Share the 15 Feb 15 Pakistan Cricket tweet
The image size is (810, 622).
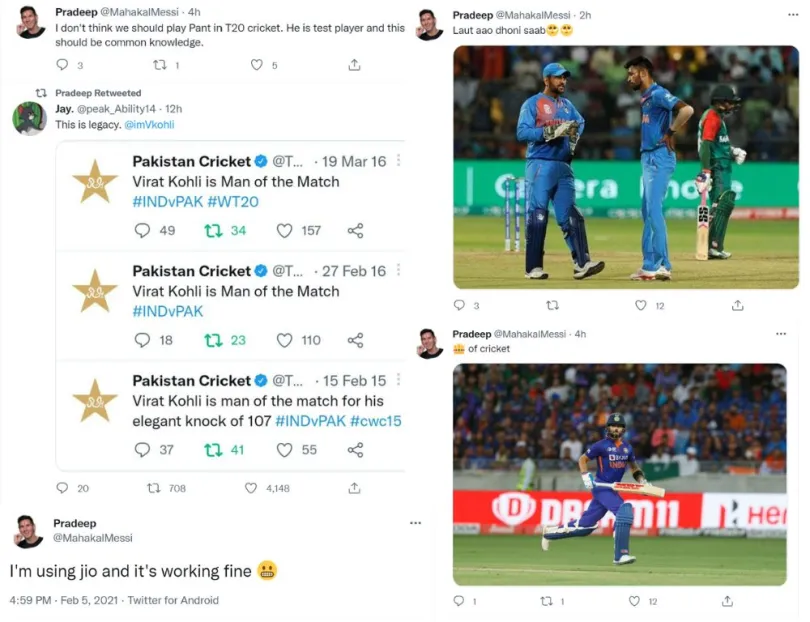tap(355, 450)
